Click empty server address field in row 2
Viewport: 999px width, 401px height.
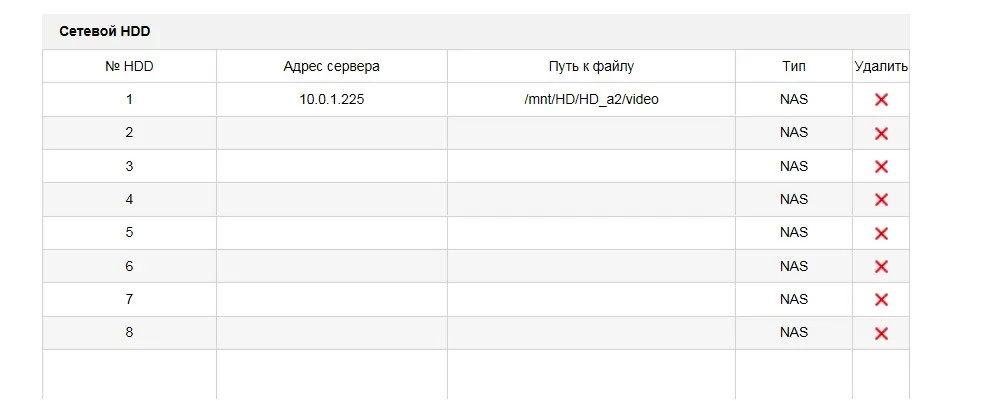tap(331, 133)
